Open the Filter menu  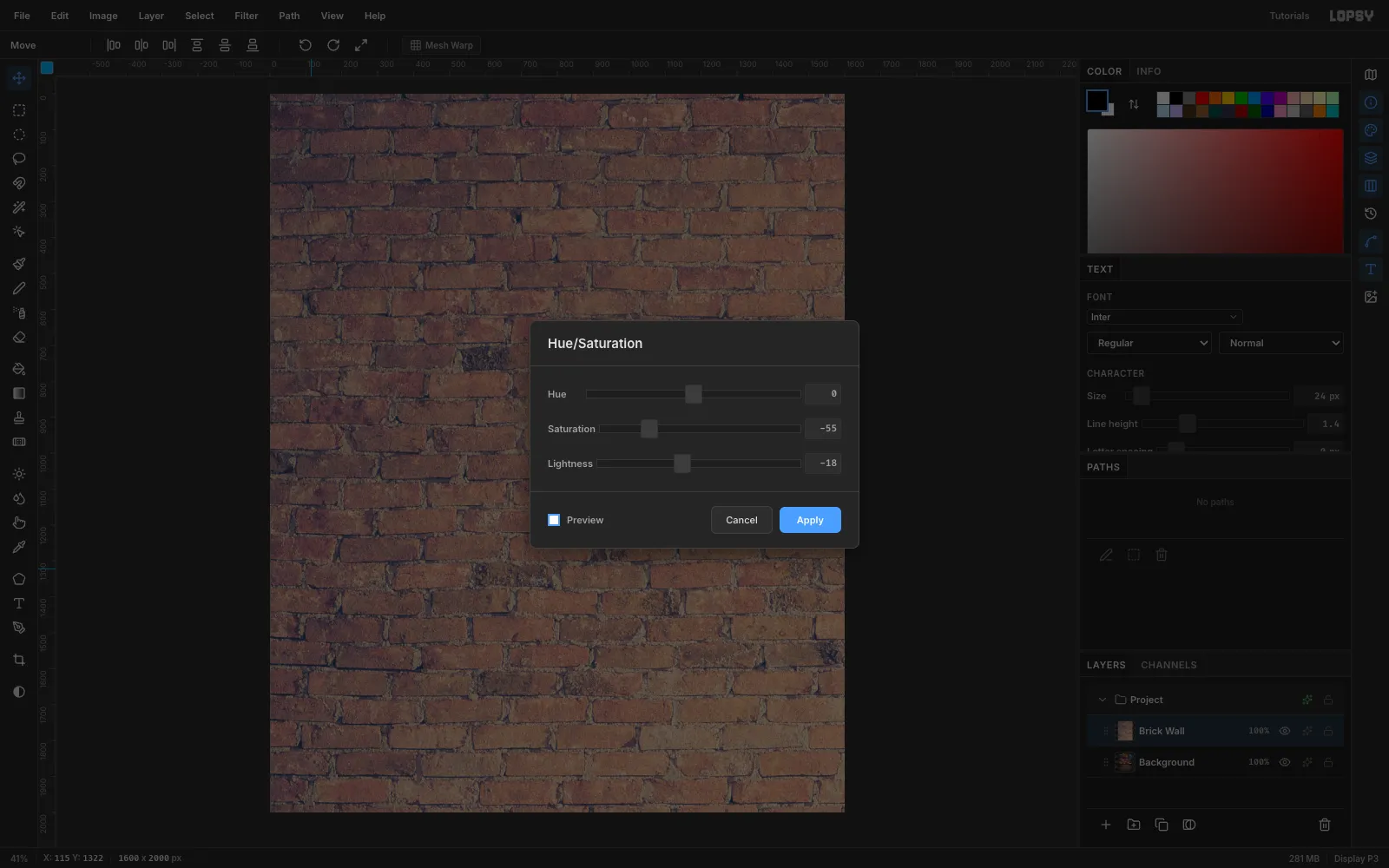[x=247, y=16]
